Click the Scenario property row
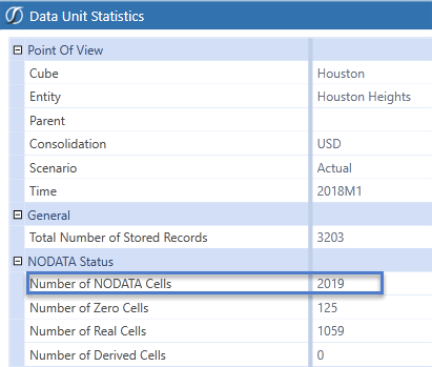432x367 pixels. click(228, 168)
